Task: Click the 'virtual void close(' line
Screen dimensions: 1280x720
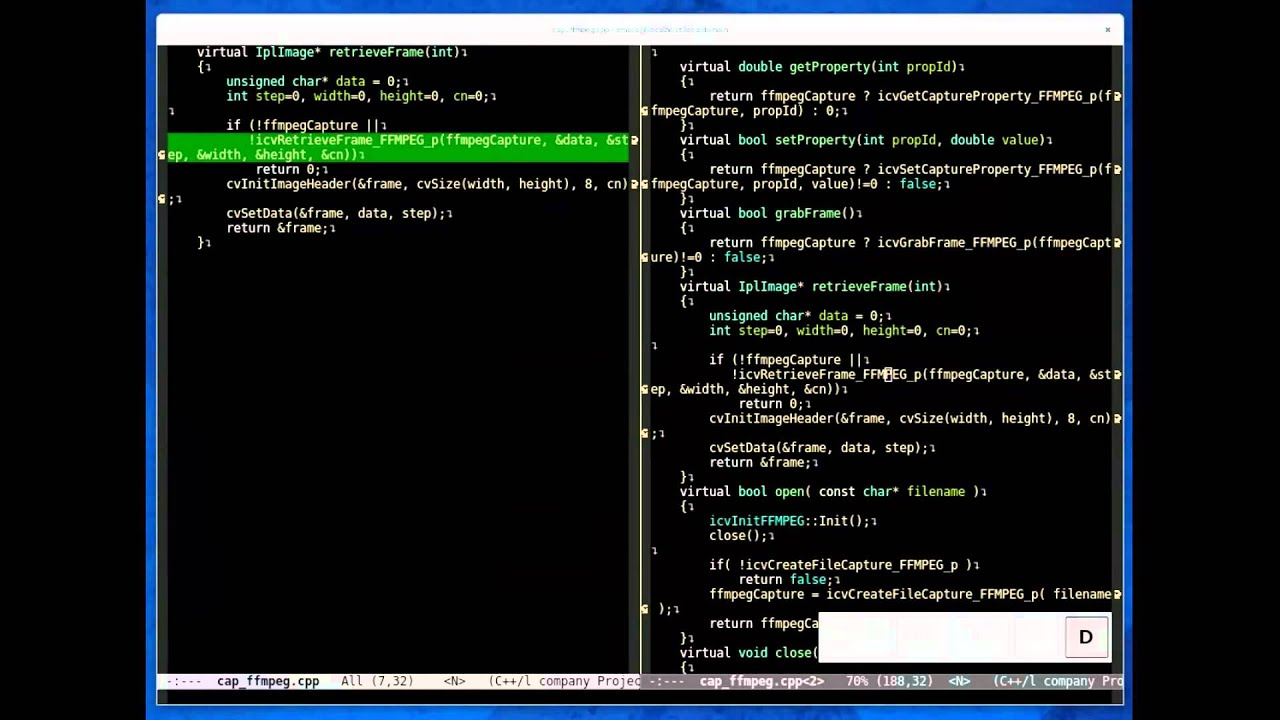Action: tap(749, 652)
